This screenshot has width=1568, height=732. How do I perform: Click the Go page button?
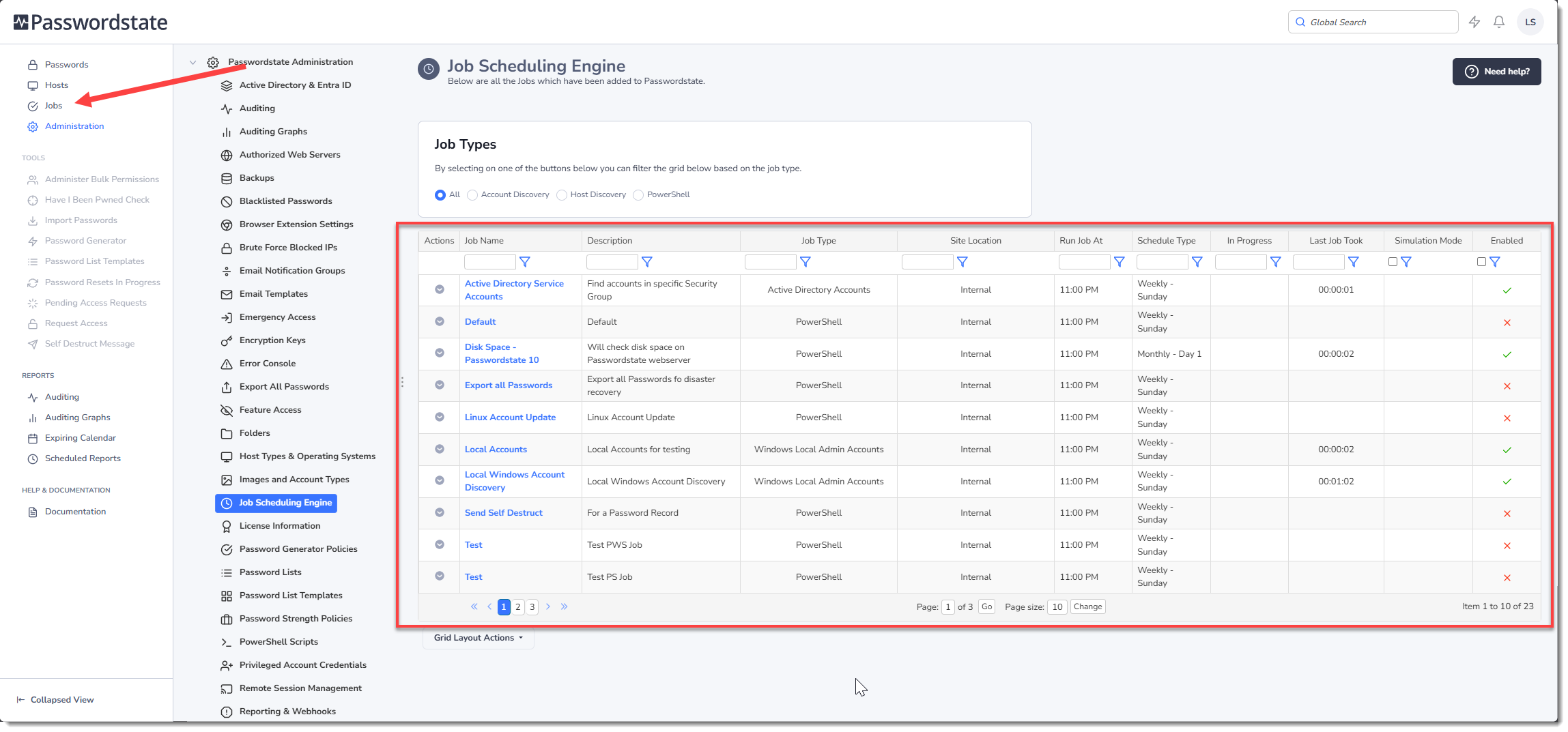(x=986, y=607)
